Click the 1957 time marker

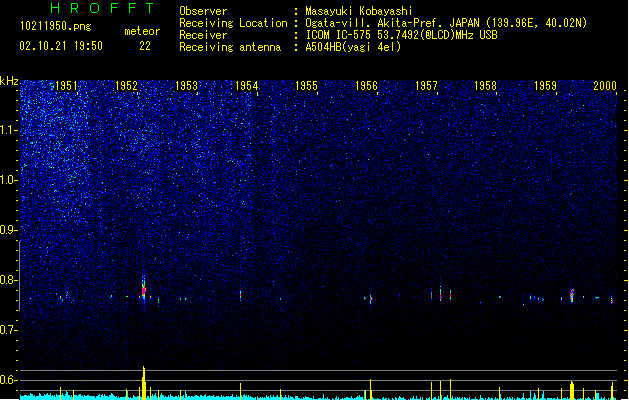tap(426, 85)
